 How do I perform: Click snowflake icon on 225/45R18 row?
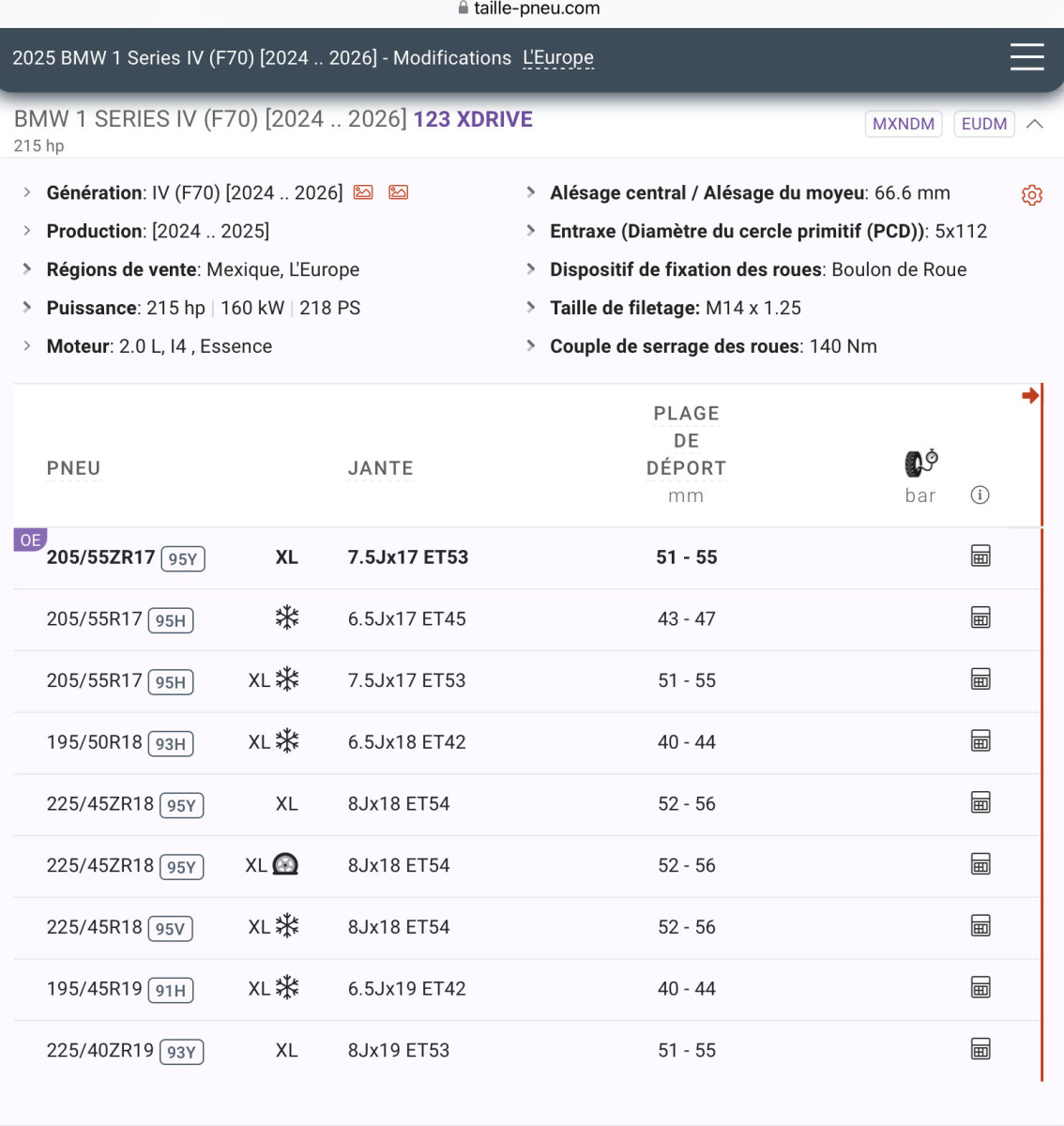tap(287, 925)
